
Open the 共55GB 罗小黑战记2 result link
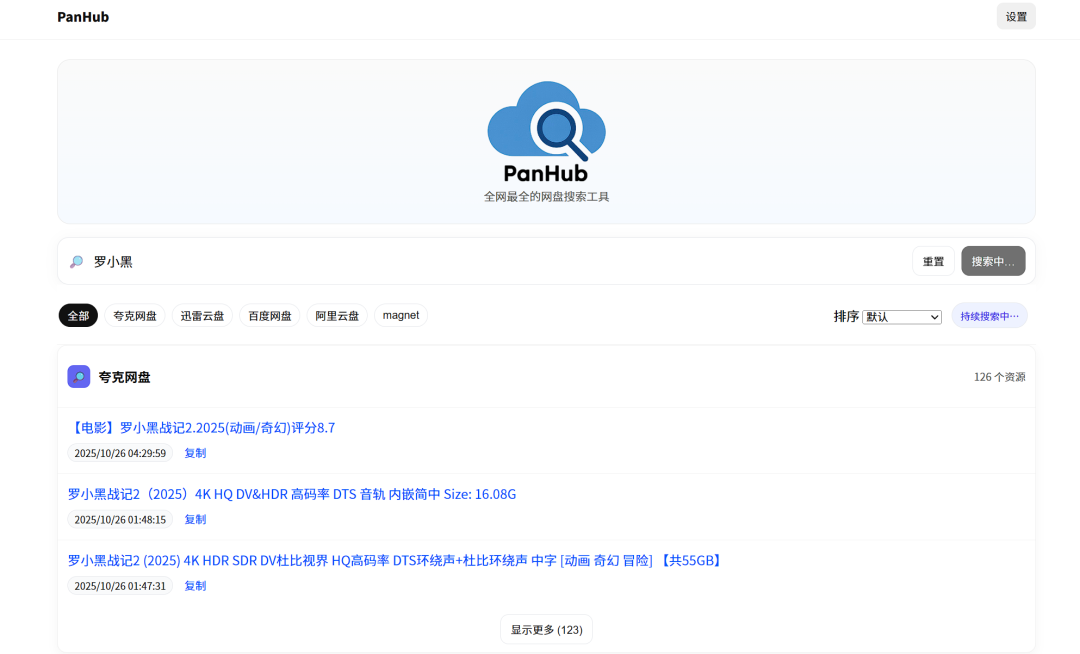click(x=395, y=561)
